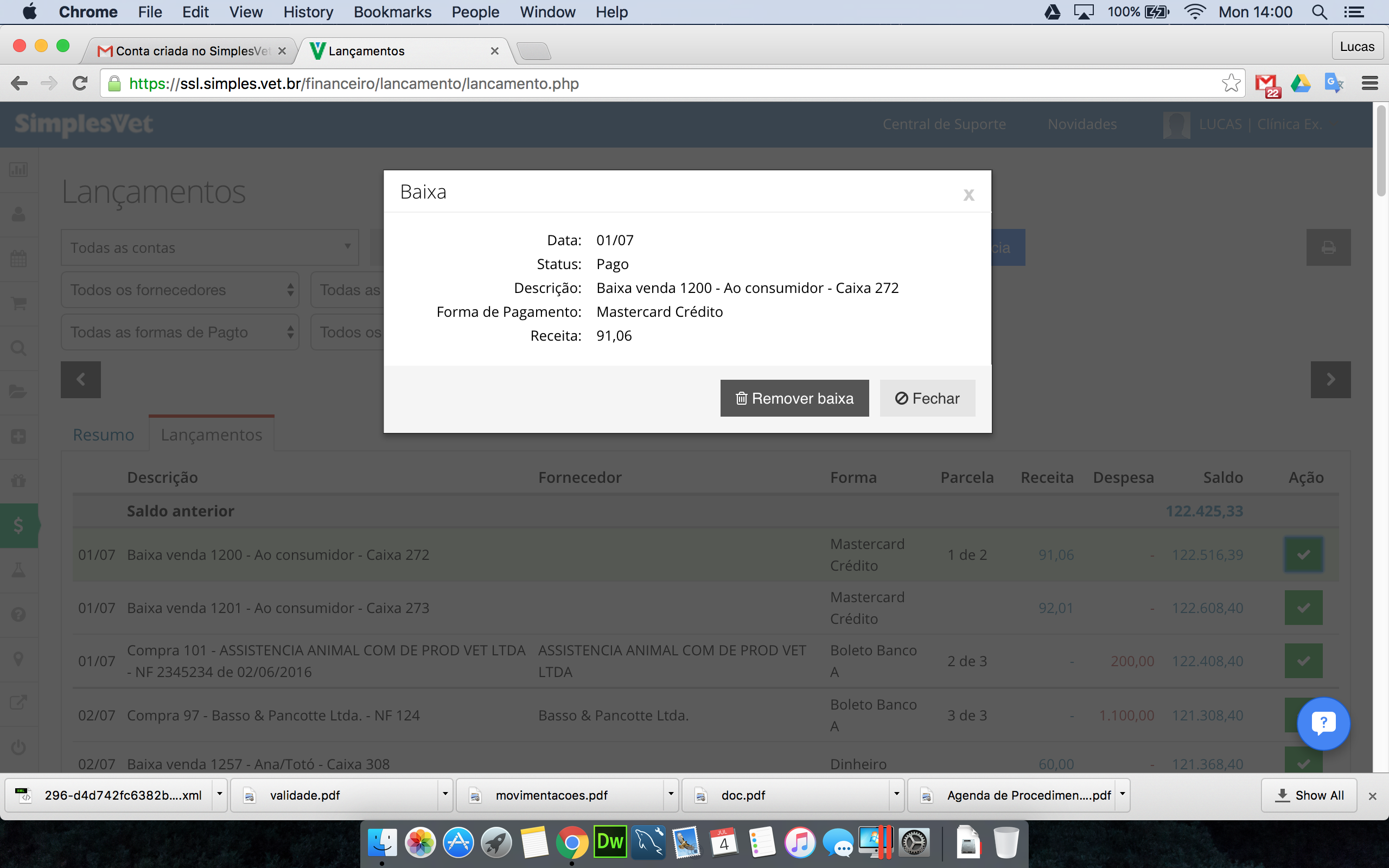Open the calendar sidebar icon
This screenshot has width=1389, height=868.
(18, 259)
